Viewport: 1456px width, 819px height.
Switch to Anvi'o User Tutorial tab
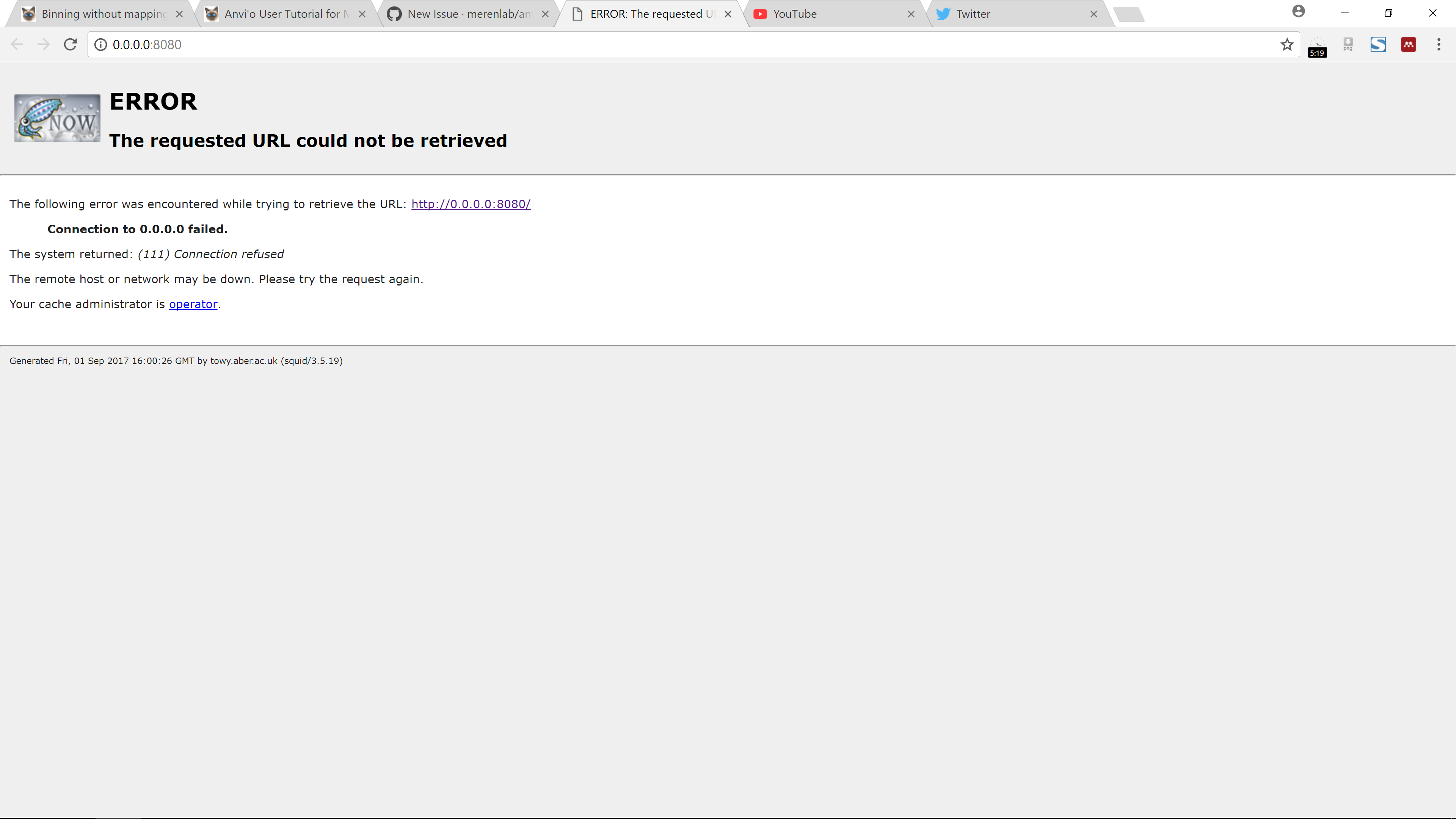282,14
